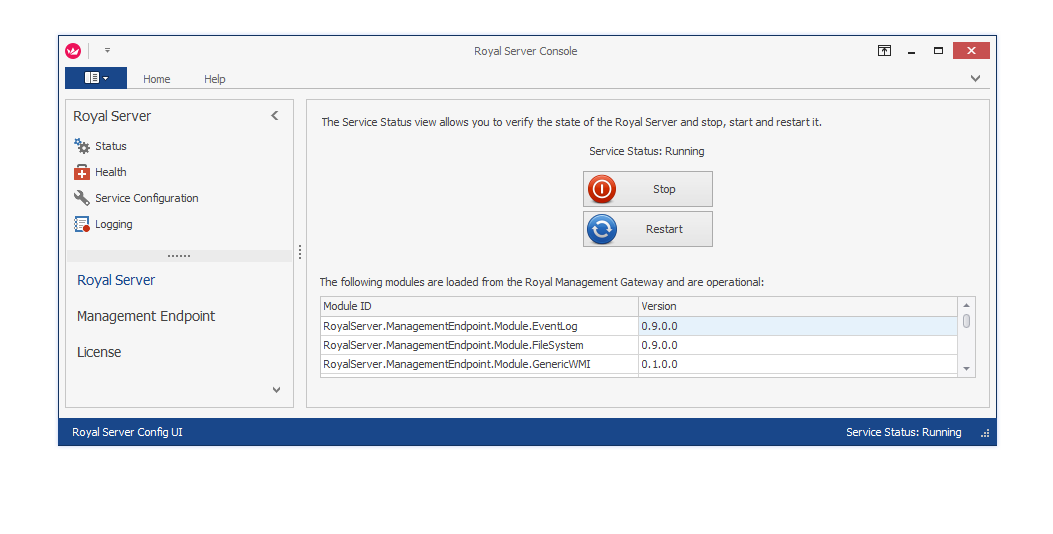The width and height of the screenshot is (1053, 534).
Task: Open the Service Configuration page
Action: (146, 198)
